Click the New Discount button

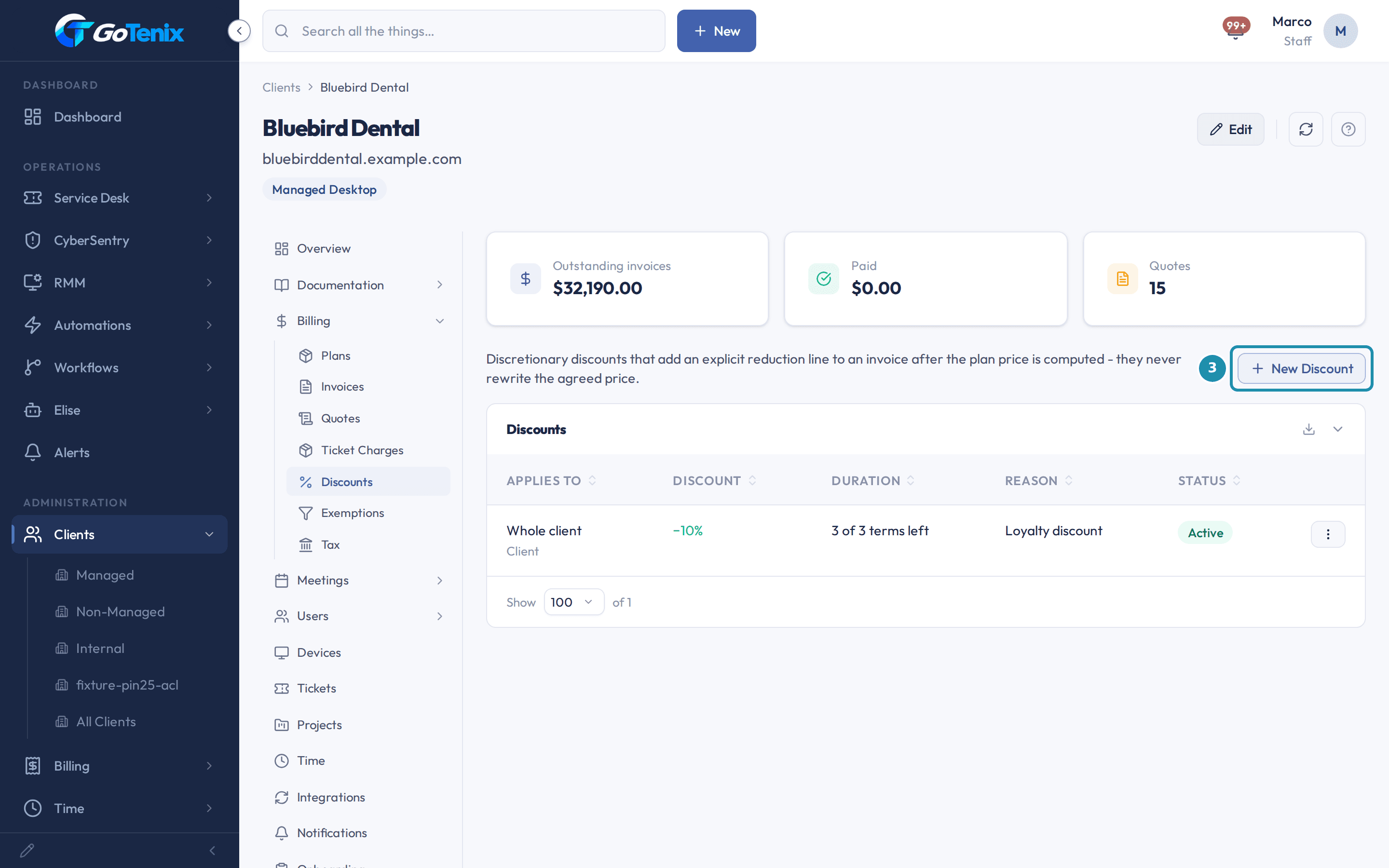1301,368
